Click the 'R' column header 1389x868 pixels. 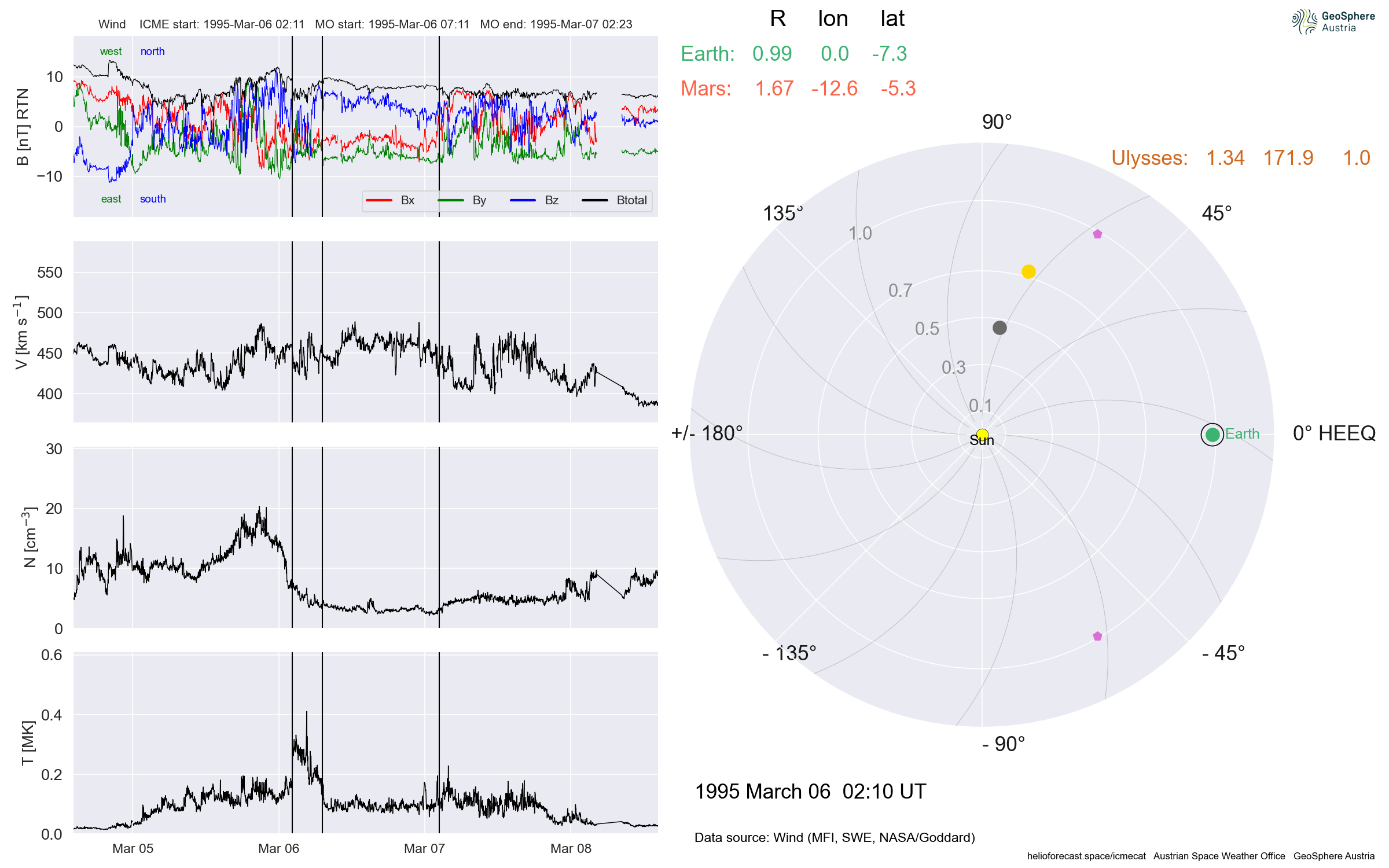point(778,19)
